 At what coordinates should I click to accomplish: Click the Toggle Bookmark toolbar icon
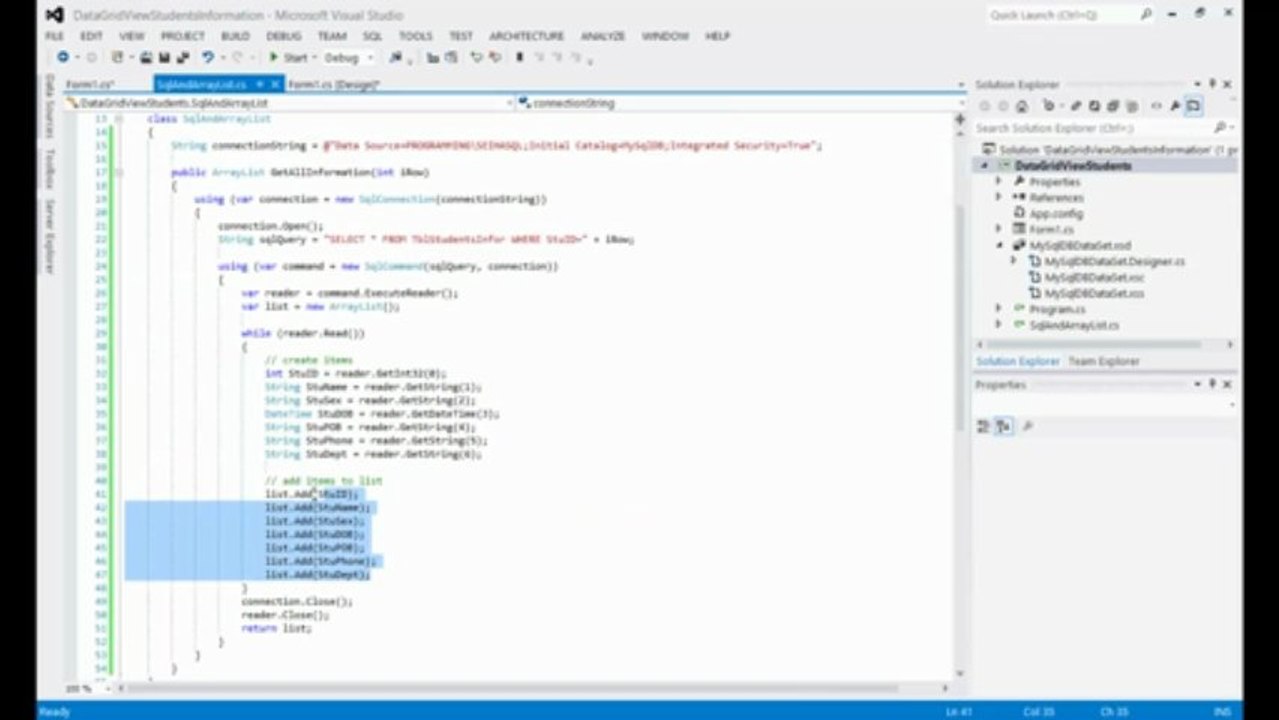coord(519,58)
